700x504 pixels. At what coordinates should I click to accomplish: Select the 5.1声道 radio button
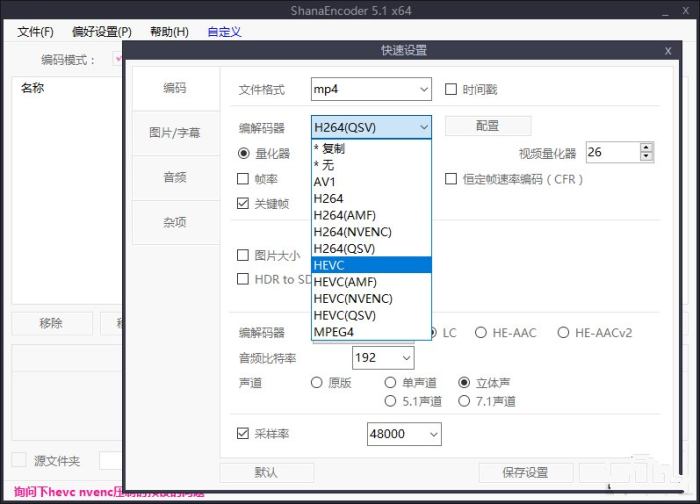tap(390, 401)
